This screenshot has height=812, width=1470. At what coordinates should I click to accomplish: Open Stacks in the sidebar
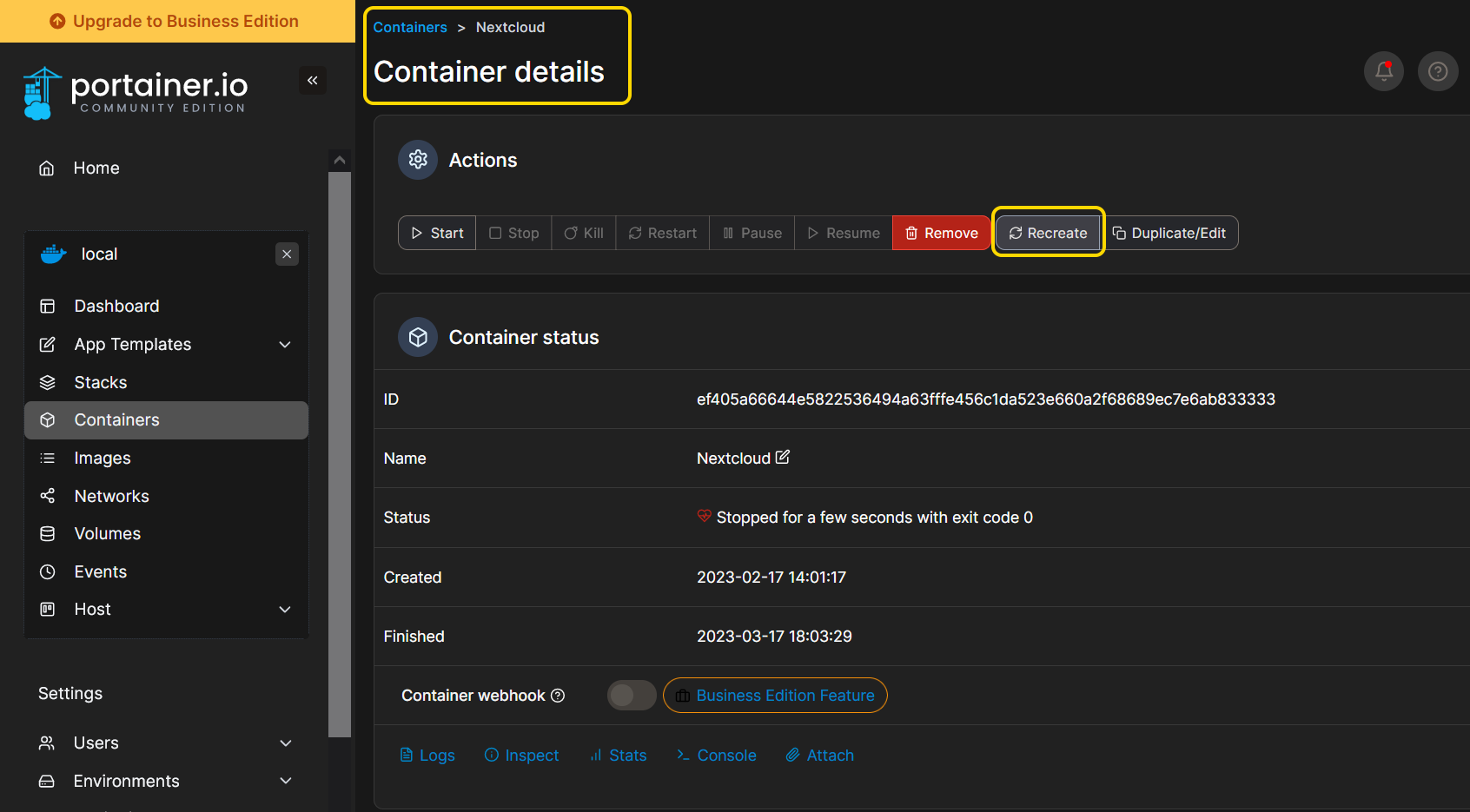(101, 383)
